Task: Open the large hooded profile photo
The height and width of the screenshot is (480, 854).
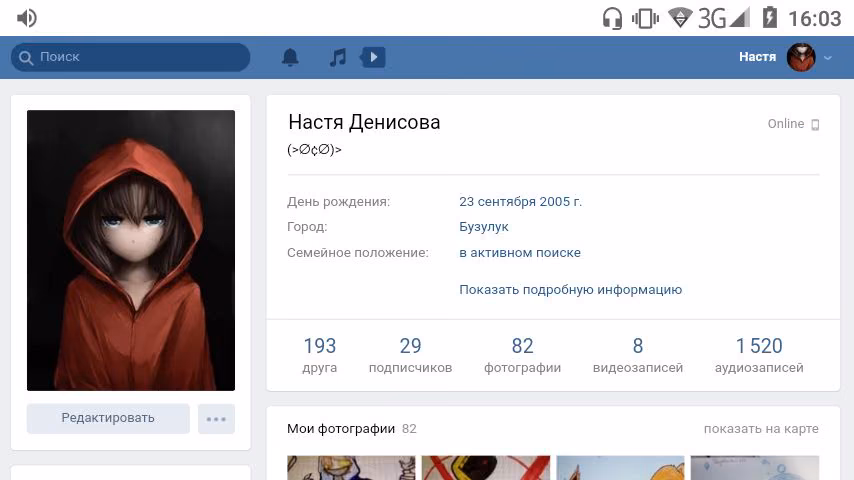Action: click(x=131, y=250)
